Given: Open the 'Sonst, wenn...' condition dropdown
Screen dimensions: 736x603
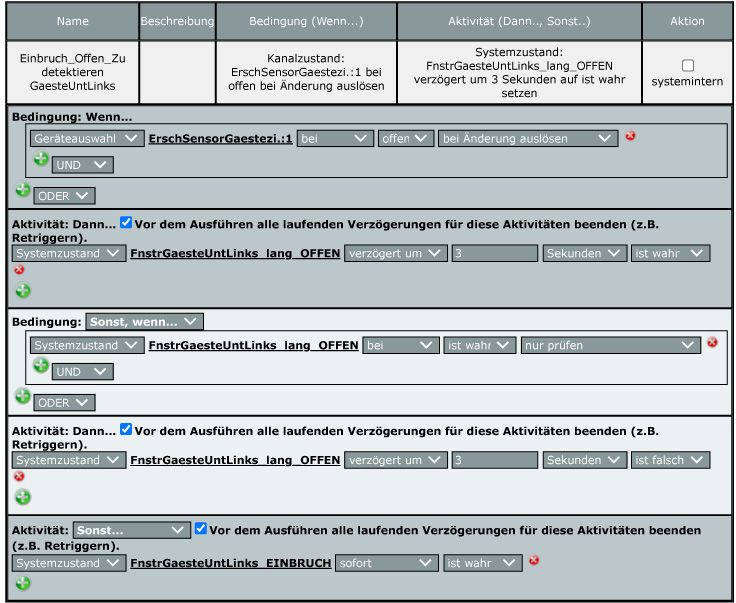Looking at the screenshot, I should tap(144, 322).
